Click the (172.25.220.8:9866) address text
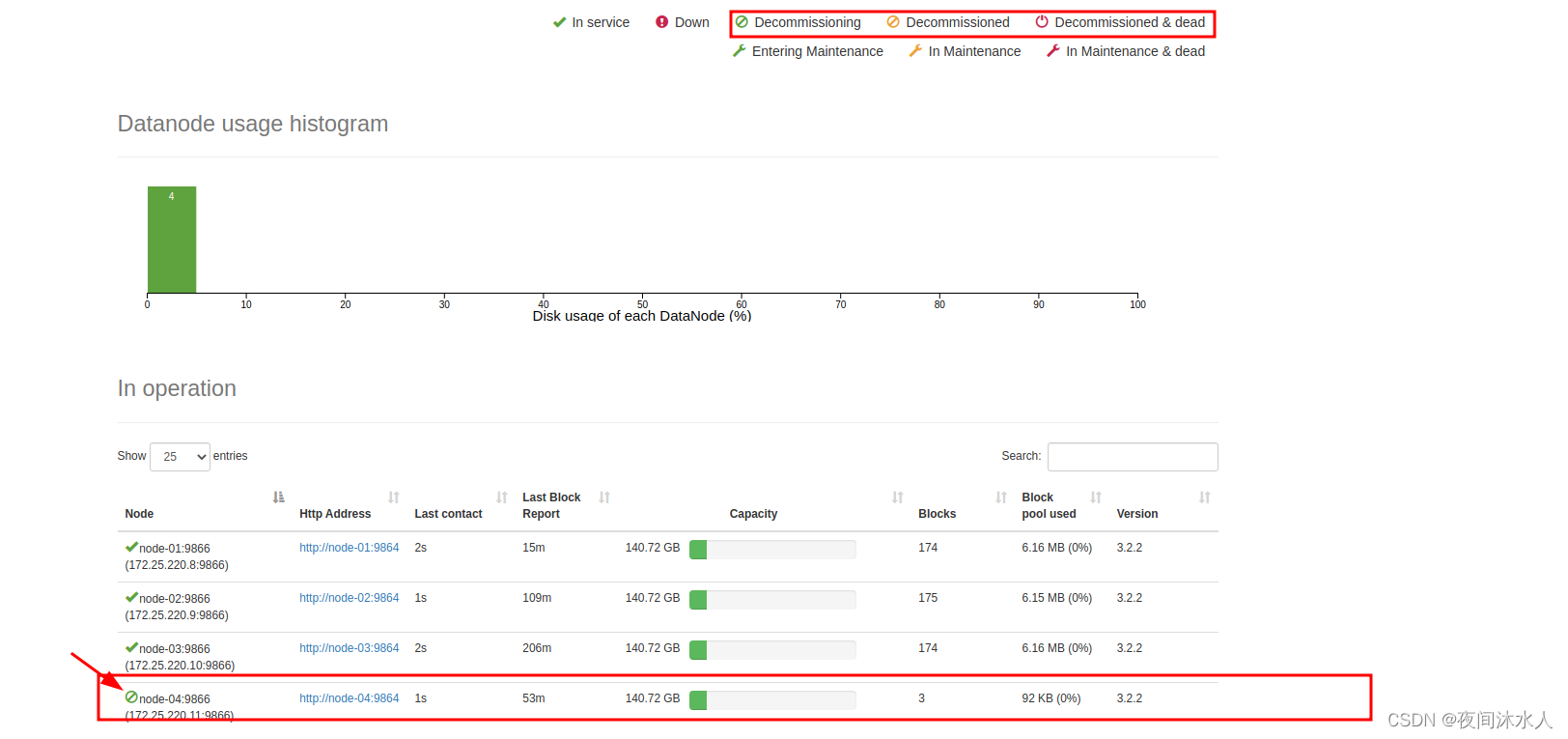 pos(177,565)
